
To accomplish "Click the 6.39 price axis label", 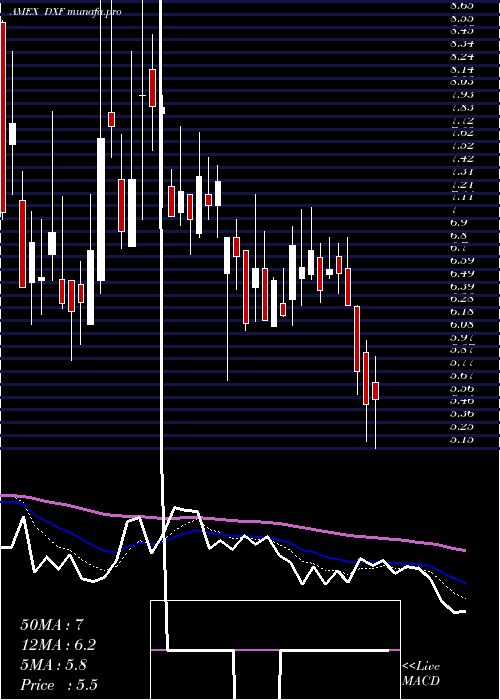I will click(462, 286).
